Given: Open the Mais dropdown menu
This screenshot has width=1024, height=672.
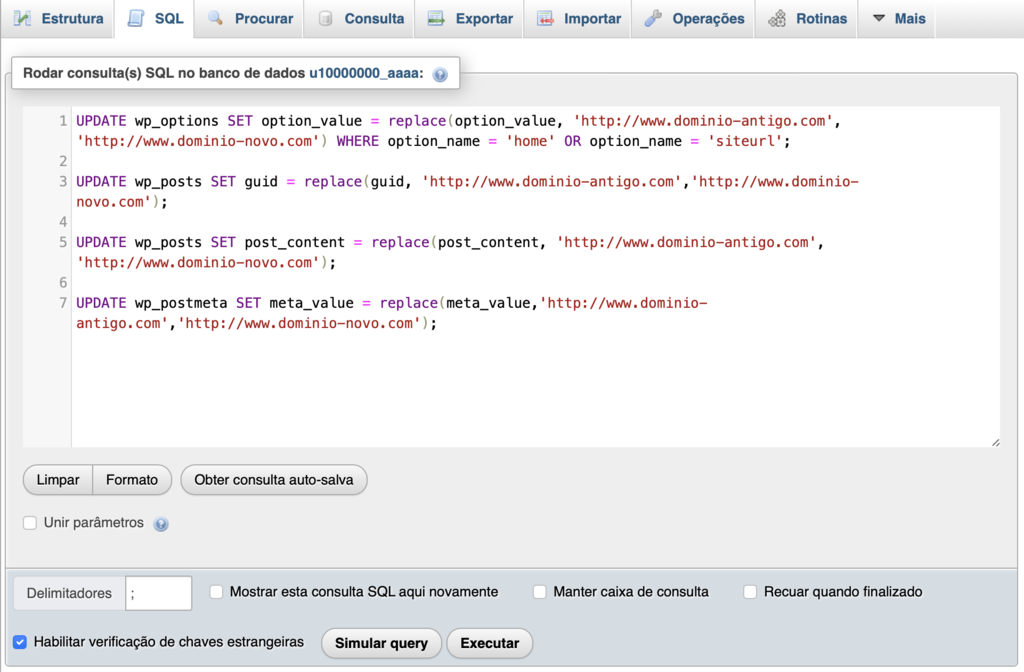Looking at the screenshot, I should [x=897, y=18].
